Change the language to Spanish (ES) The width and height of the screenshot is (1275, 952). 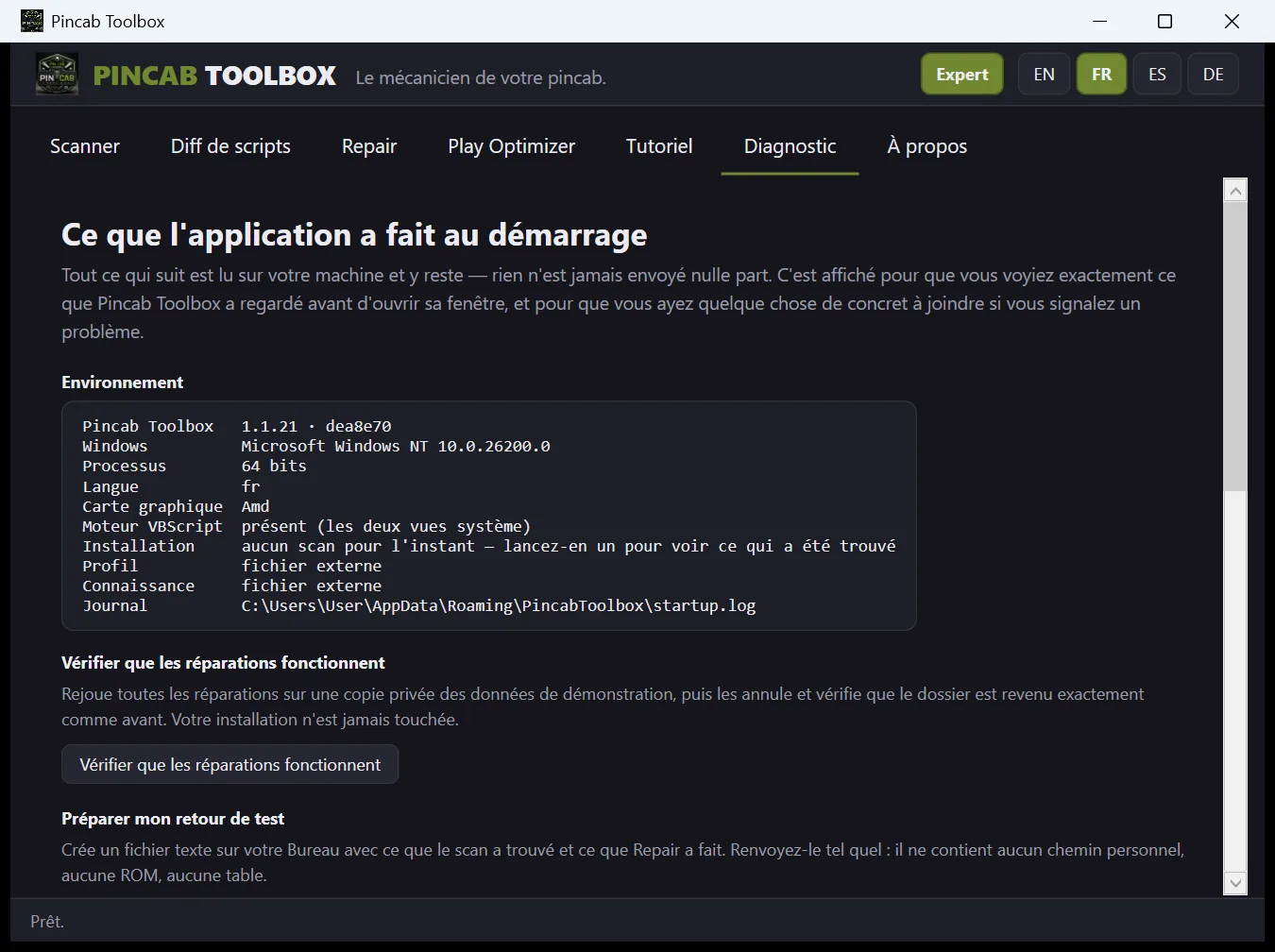(1157, 75)
